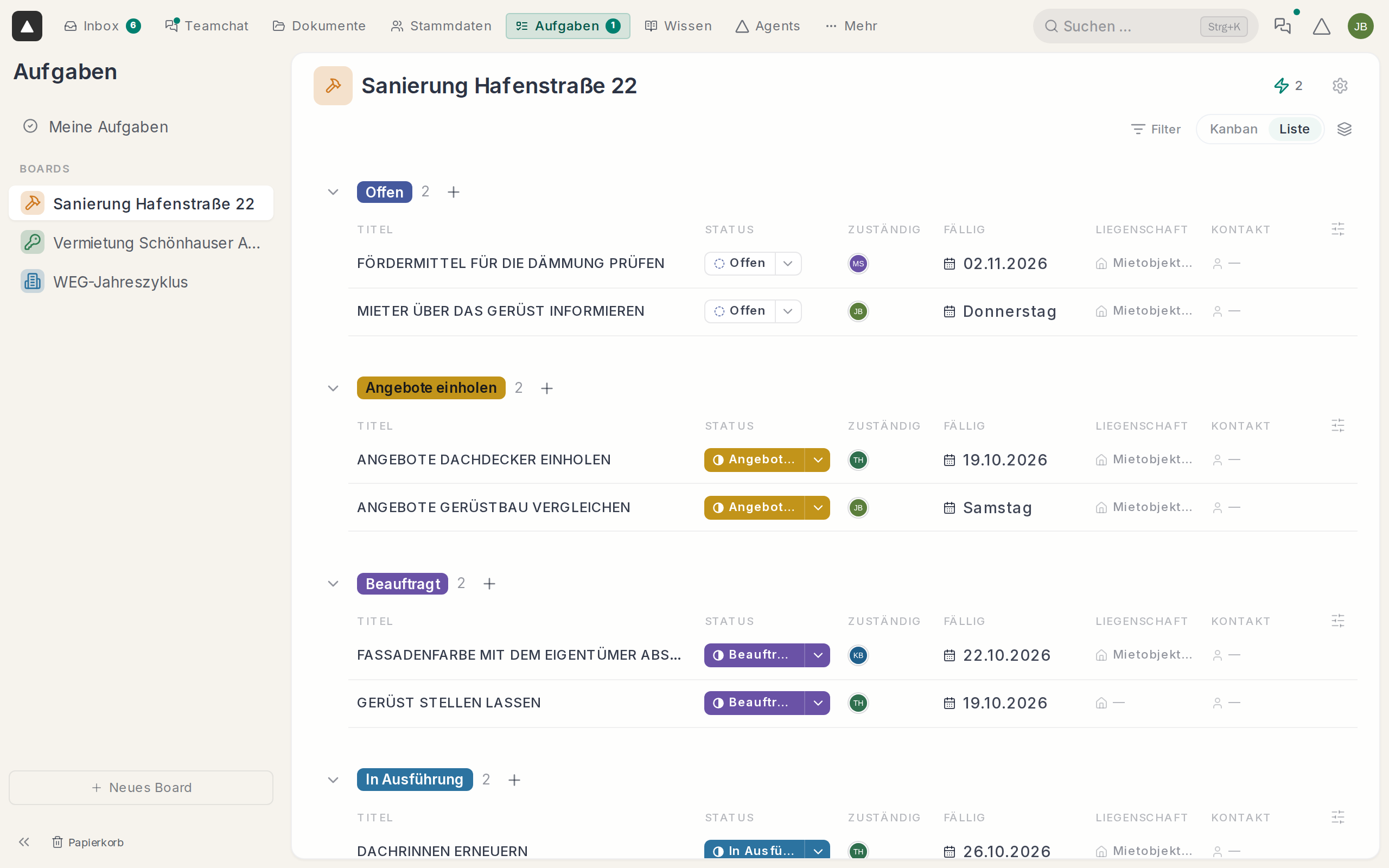
Task: Collapse the Offen group
Action: pos(333,192)
